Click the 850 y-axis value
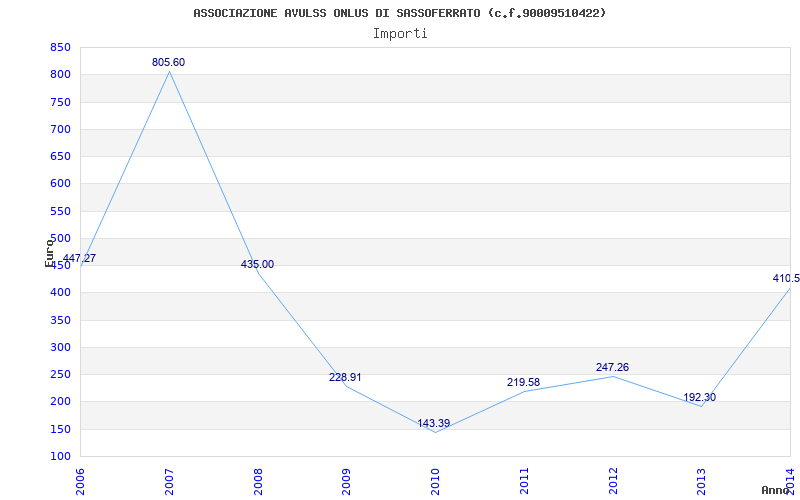 pyautogui.click(x=60, y=47)
